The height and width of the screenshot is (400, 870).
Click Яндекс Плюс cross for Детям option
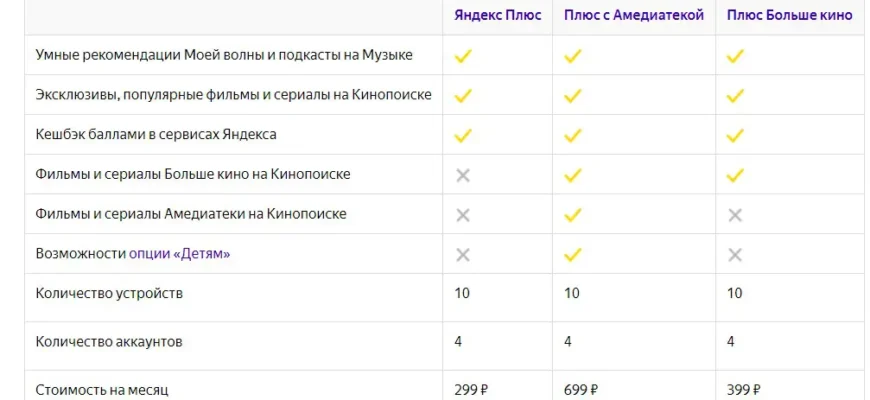(463, 255)
